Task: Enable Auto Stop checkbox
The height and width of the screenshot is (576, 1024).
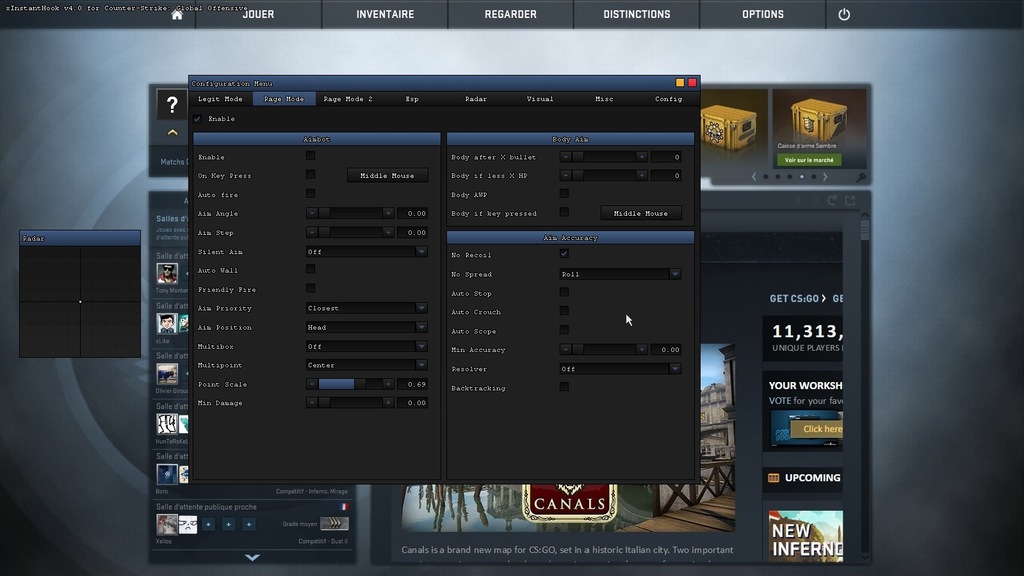Action: click(x=564, y=292)
